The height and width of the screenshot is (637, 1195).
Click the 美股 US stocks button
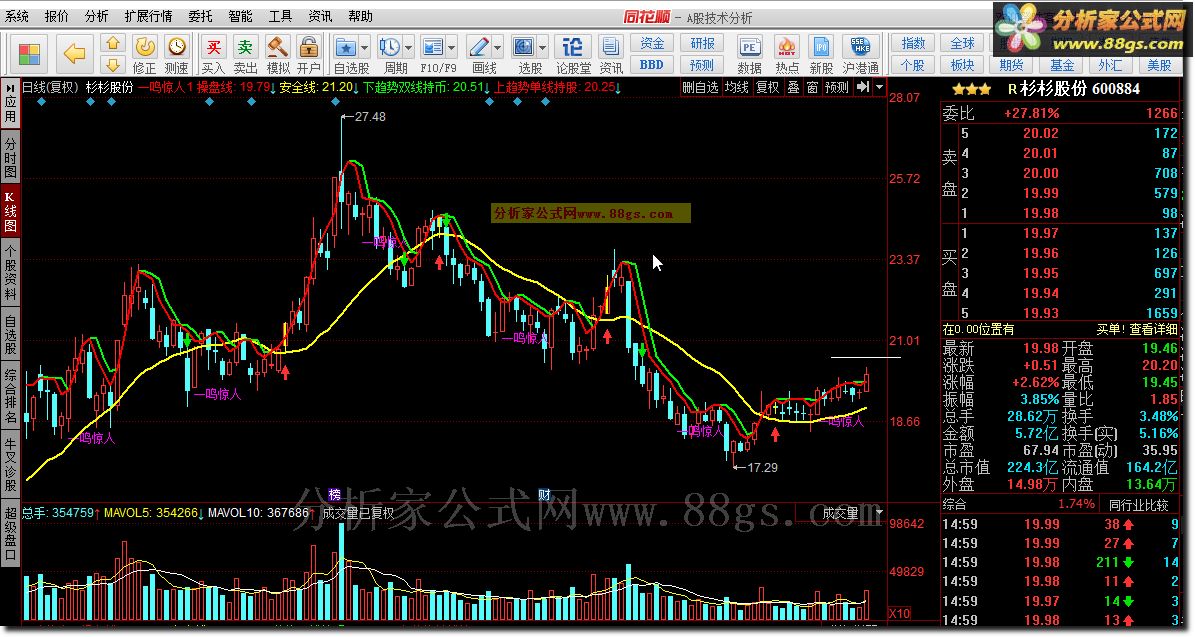pyautogui.click(x=1160, y=65)
